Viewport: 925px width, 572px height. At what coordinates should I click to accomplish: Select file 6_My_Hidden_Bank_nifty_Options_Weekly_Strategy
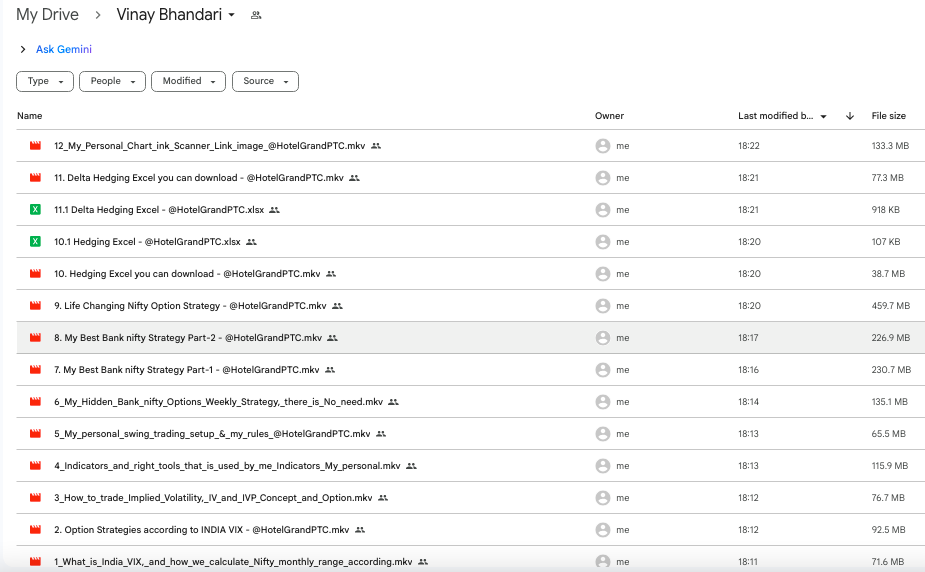pos(218,402)
